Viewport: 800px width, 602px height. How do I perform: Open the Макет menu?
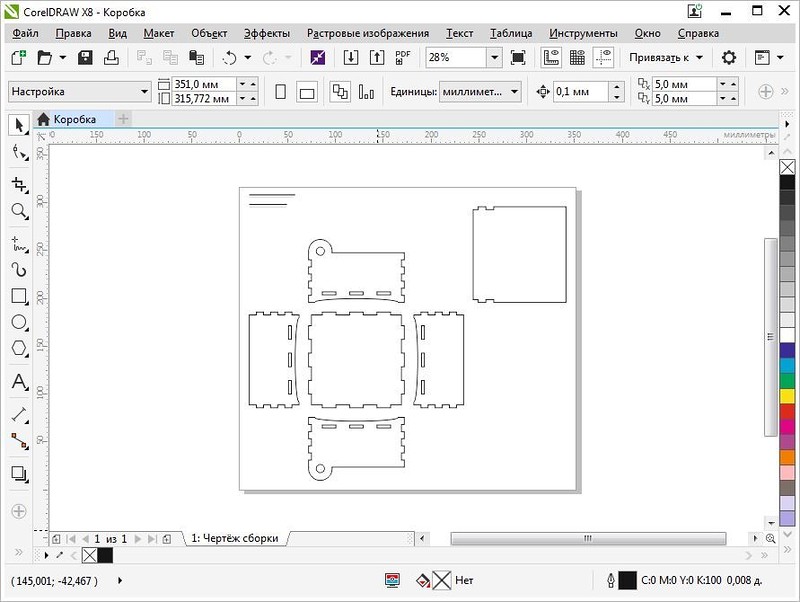click(x=159, y=33)
